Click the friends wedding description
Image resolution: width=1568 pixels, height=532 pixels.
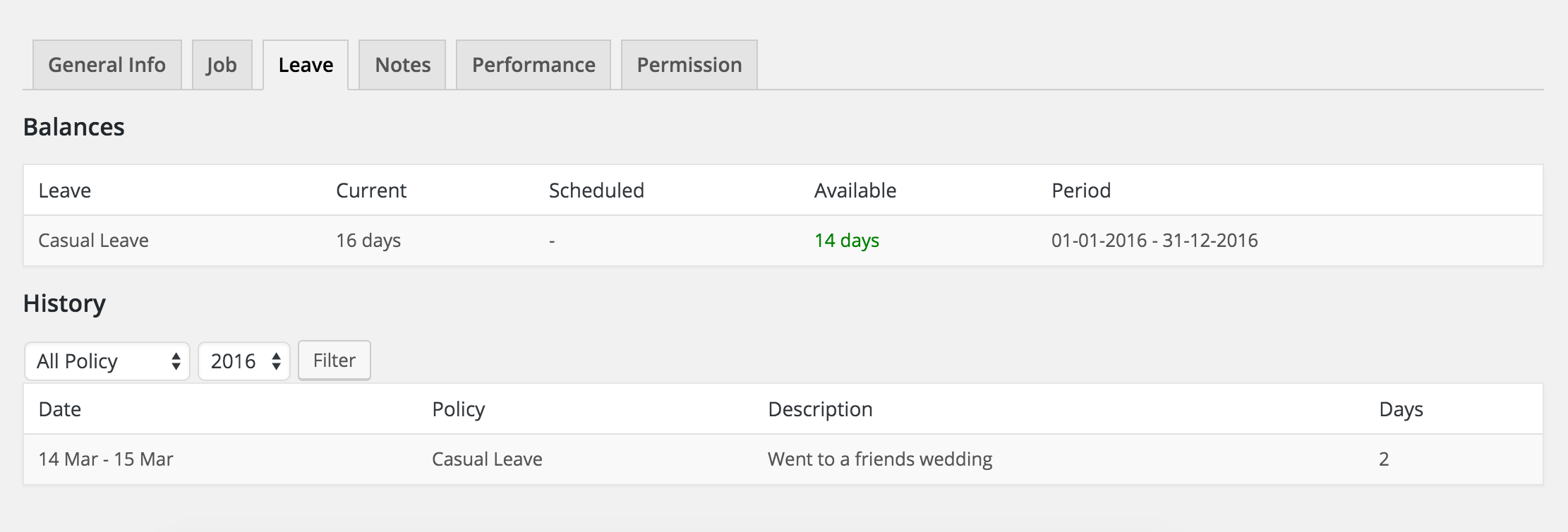pyautogui.click(x=880, y=459)
